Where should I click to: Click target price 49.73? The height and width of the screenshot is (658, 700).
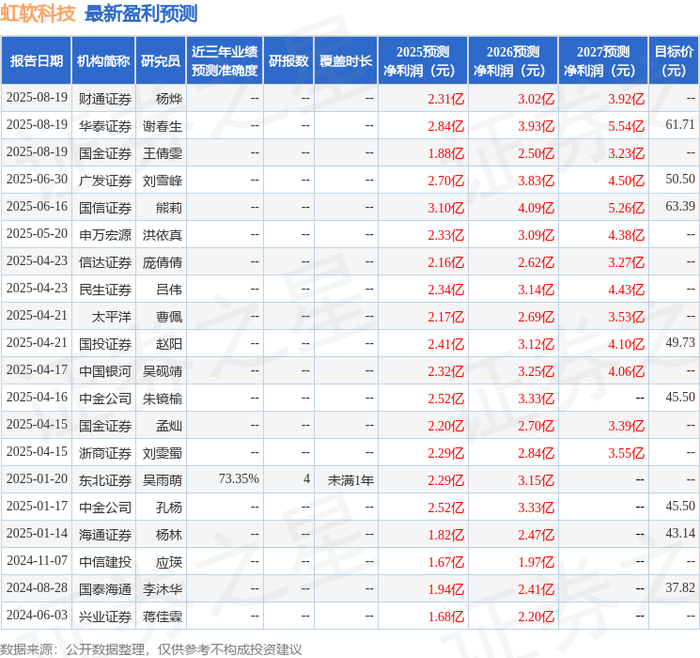680,342
